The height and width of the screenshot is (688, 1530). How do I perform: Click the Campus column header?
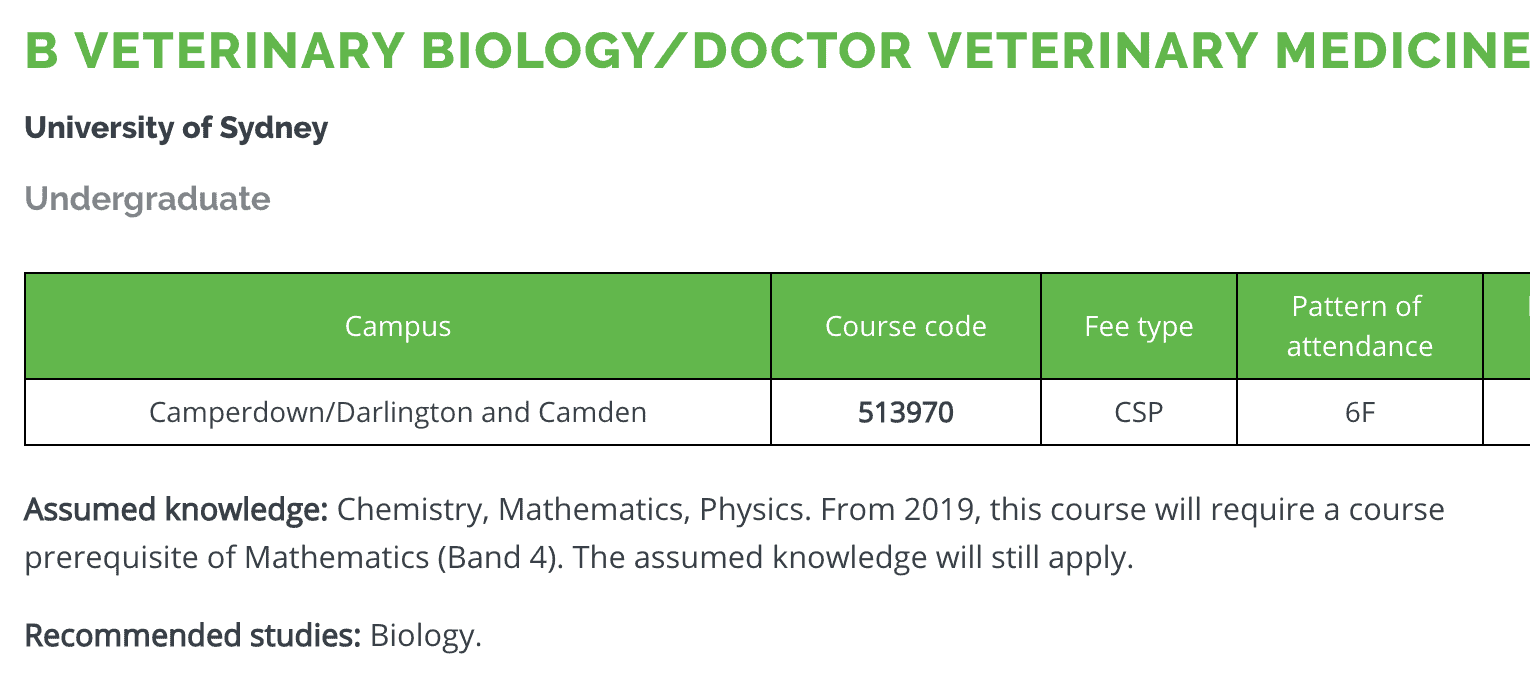[x=398, y=326]
